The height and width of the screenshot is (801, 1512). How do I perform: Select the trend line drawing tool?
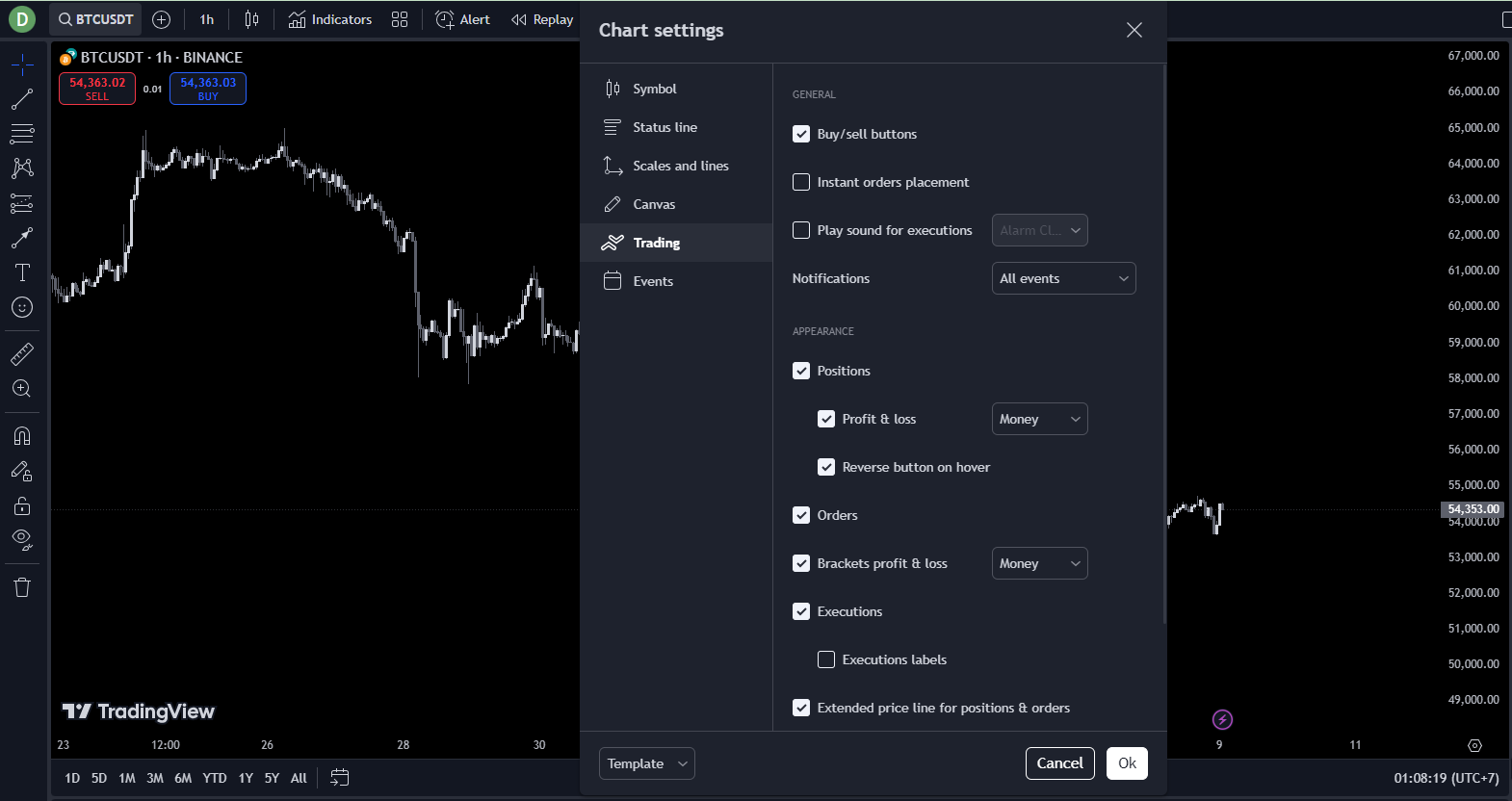pyautogui.click(x=22, y=99)
